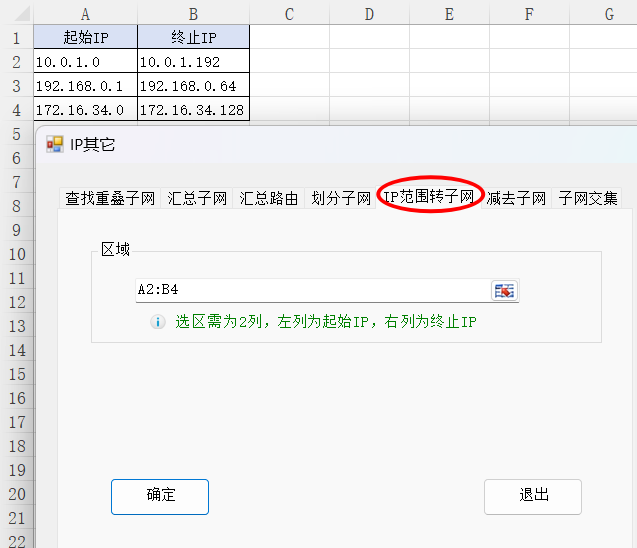
Task: Click the IP其它 dialog title icon
Action: 55,144
